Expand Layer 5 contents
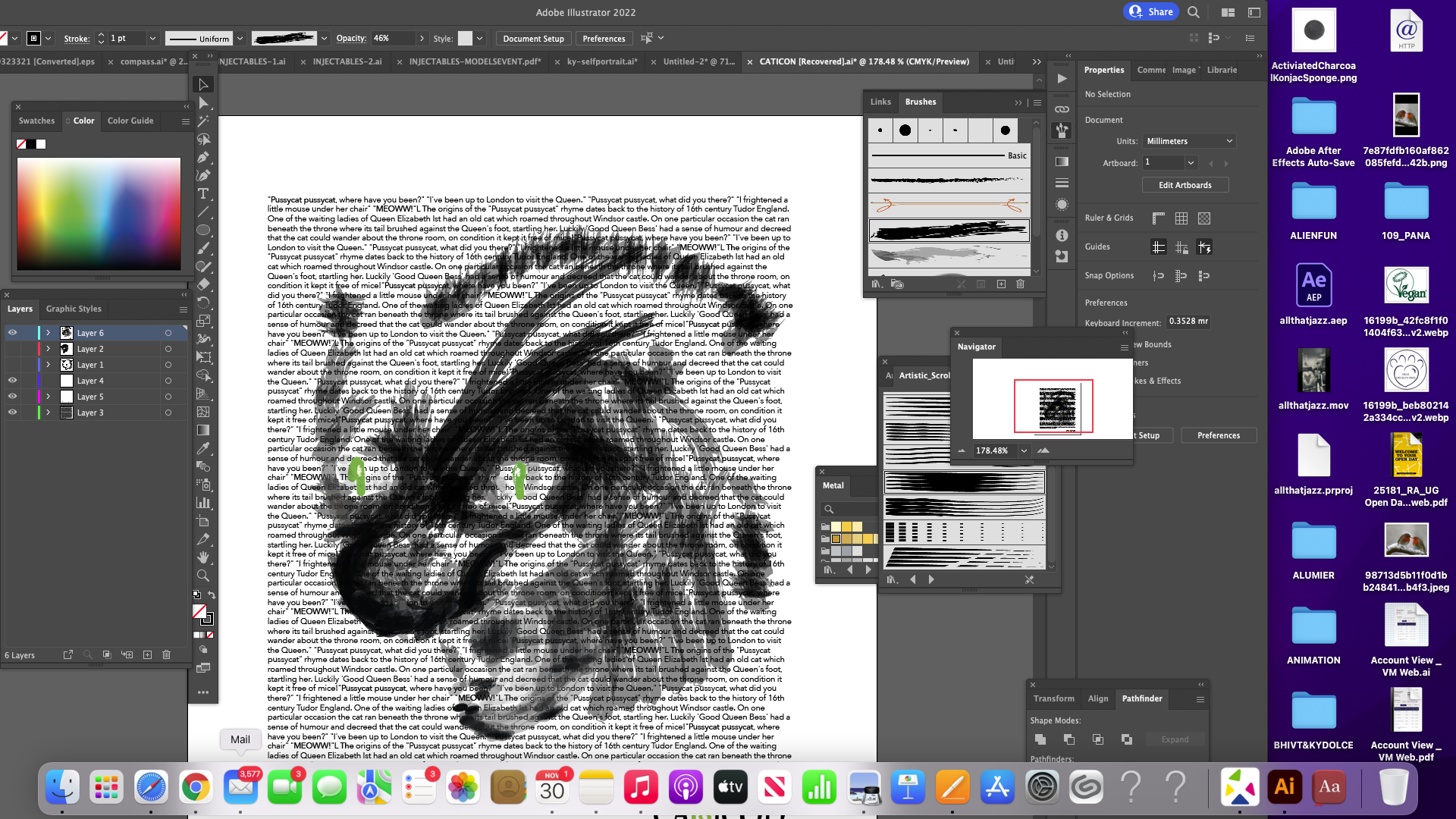Viewport: 1456px width, 819px height. [49, 397]
